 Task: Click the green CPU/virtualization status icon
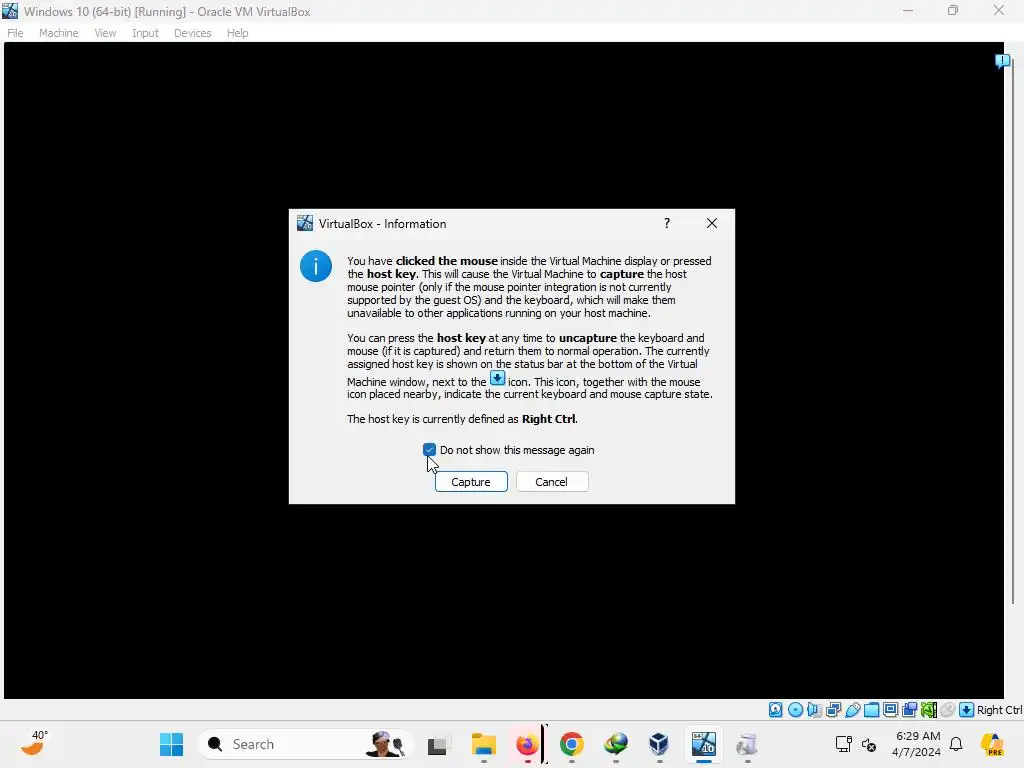point(928,710)
